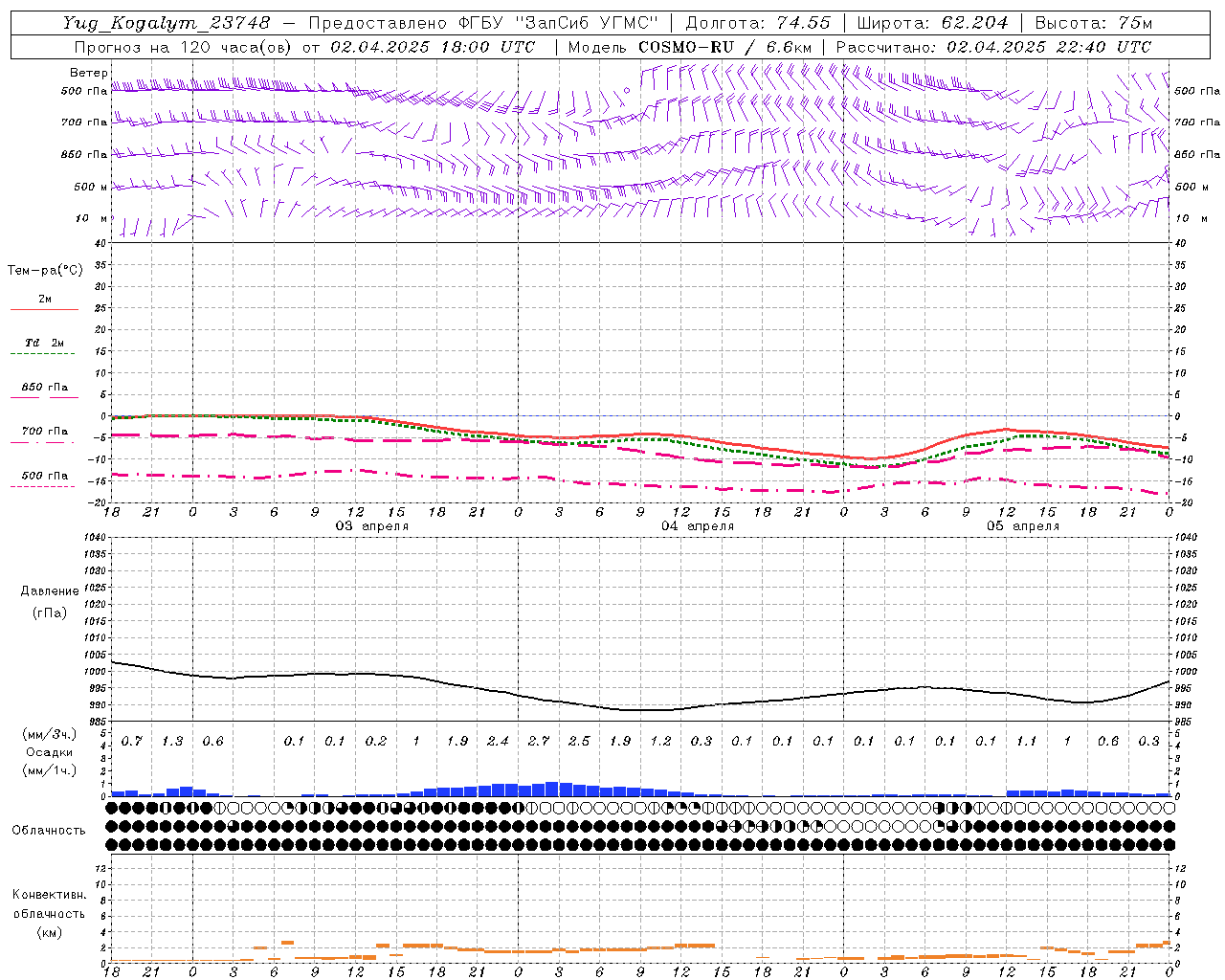This screenshot has width=1225, height=980.
Task: Click the 05 апреля date label
Action: pos(1023,526)
